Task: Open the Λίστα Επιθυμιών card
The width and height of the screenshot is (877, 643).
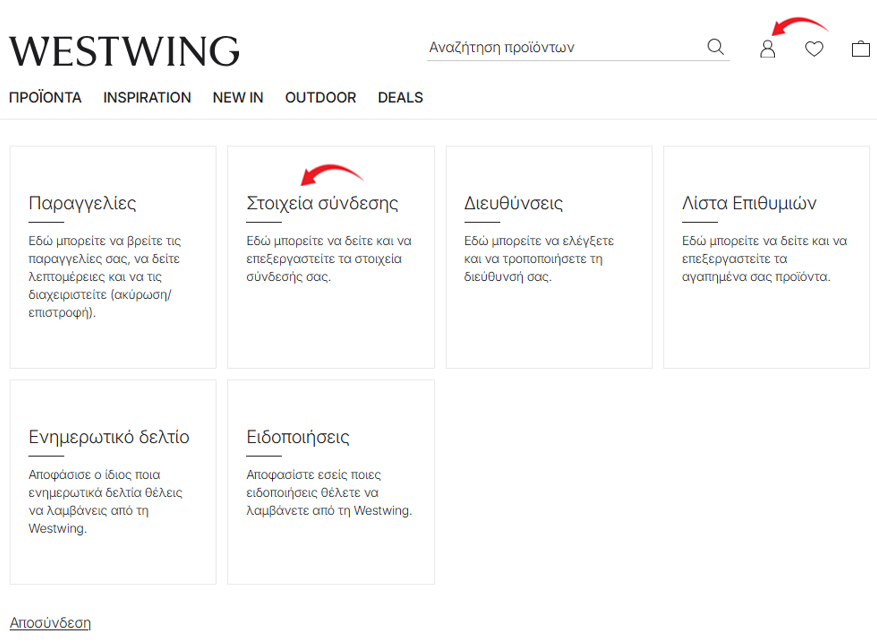Action: (x=766, y=257)
